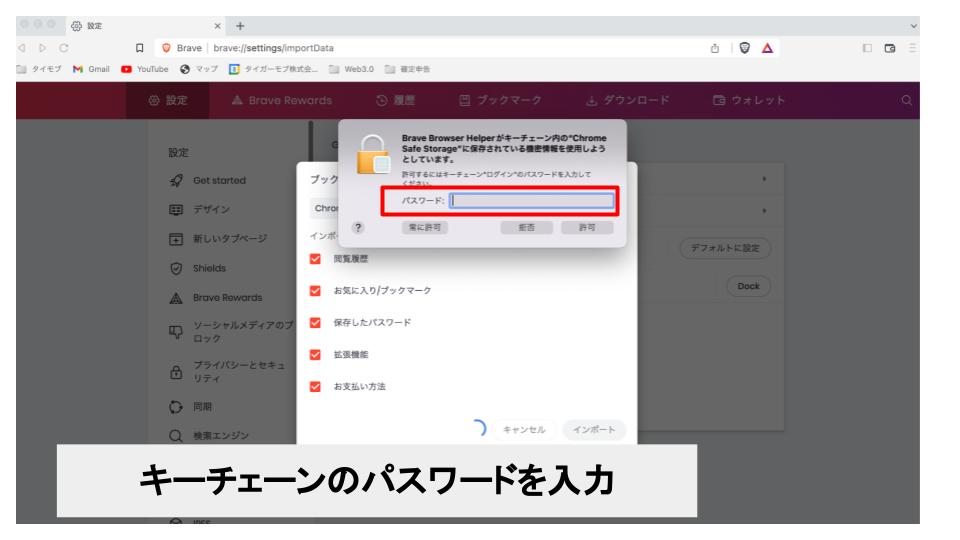Click the インポート button
This screenshot has width=960, height=540.
tap(594, 430)
